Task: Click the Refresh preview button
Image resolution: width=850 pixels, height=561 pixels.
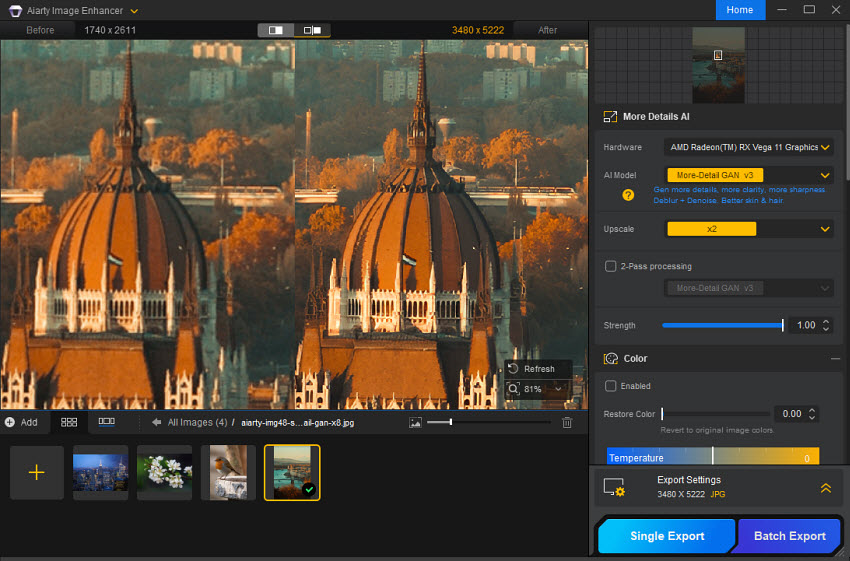Action: [538, 369]
